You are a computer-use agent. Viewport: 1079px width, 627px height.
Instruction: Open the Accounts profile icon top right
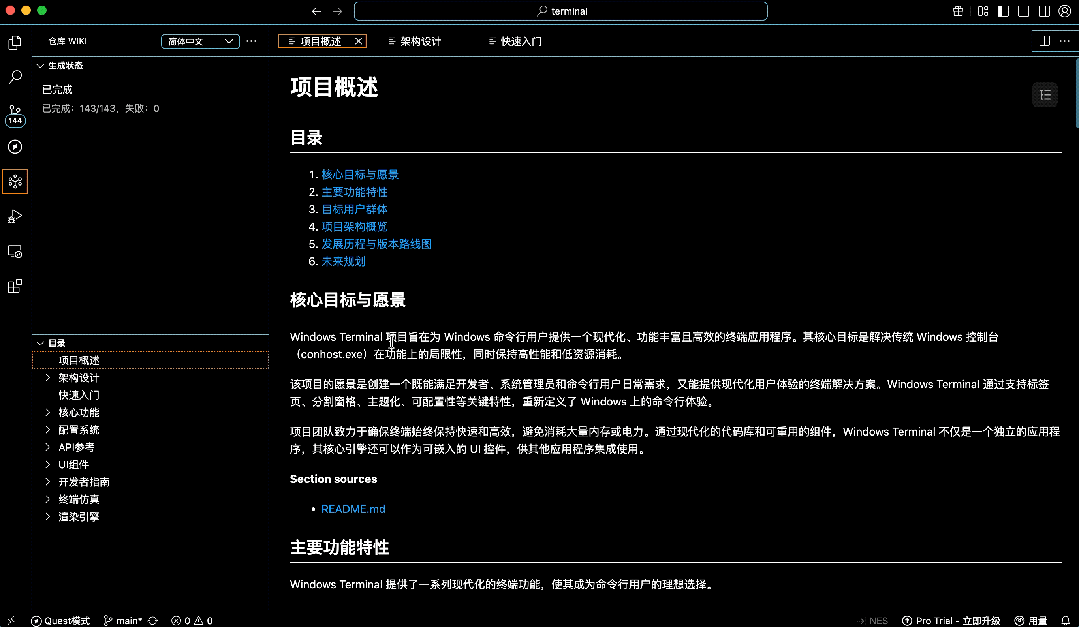pyautogui.click(x=1064, y=10)
